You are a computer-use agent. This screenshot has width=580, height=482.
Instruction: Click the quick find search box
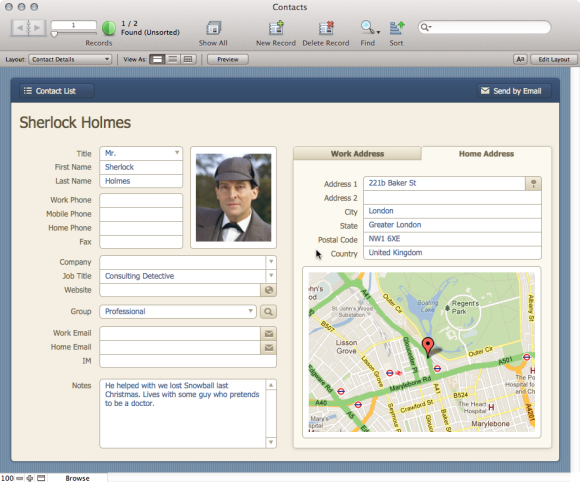(485, 27)
